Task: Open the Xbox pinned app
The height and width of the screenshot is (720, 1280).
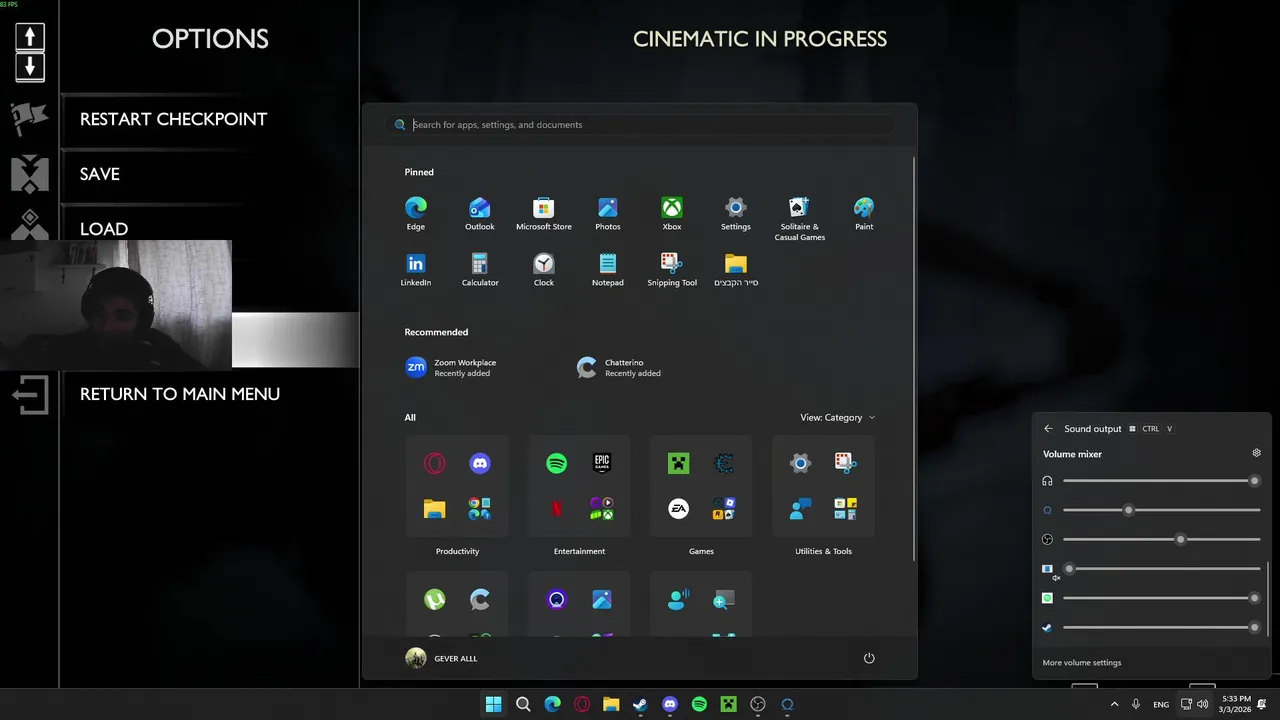Action: [672, 213]
